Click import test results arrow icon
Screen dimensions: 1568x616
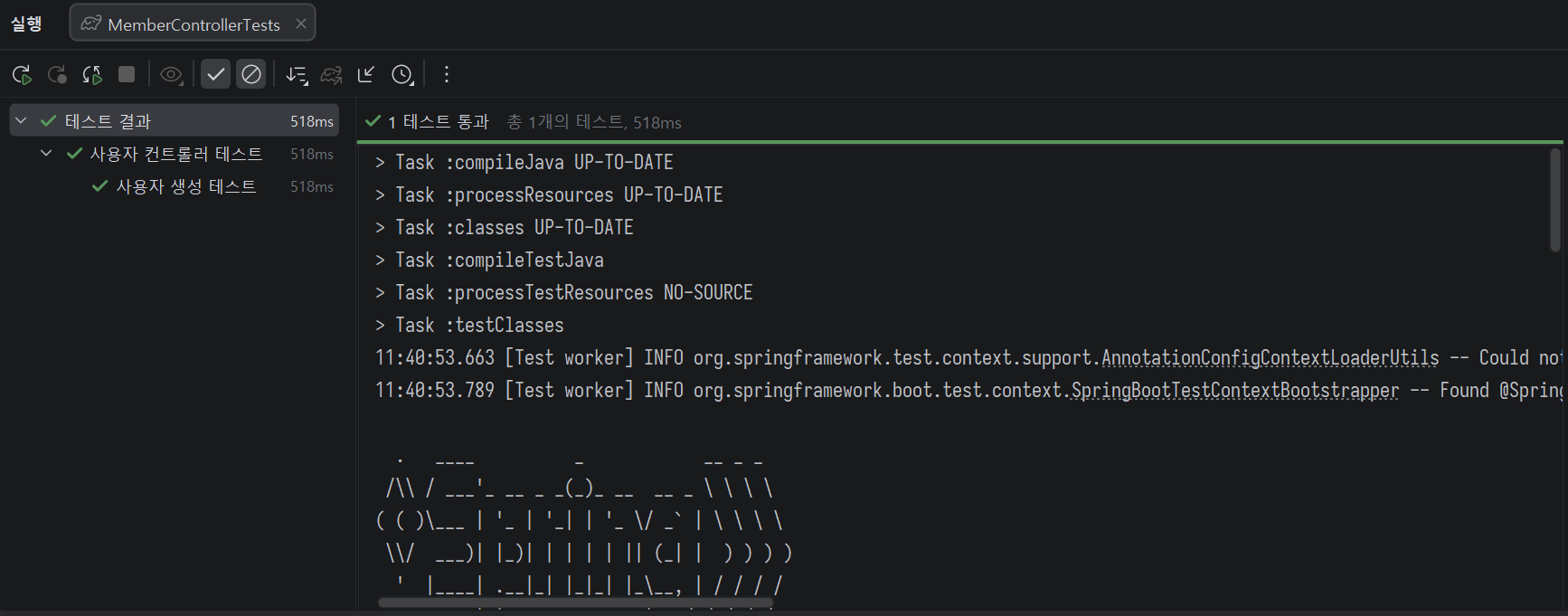(x=366, y=74)
